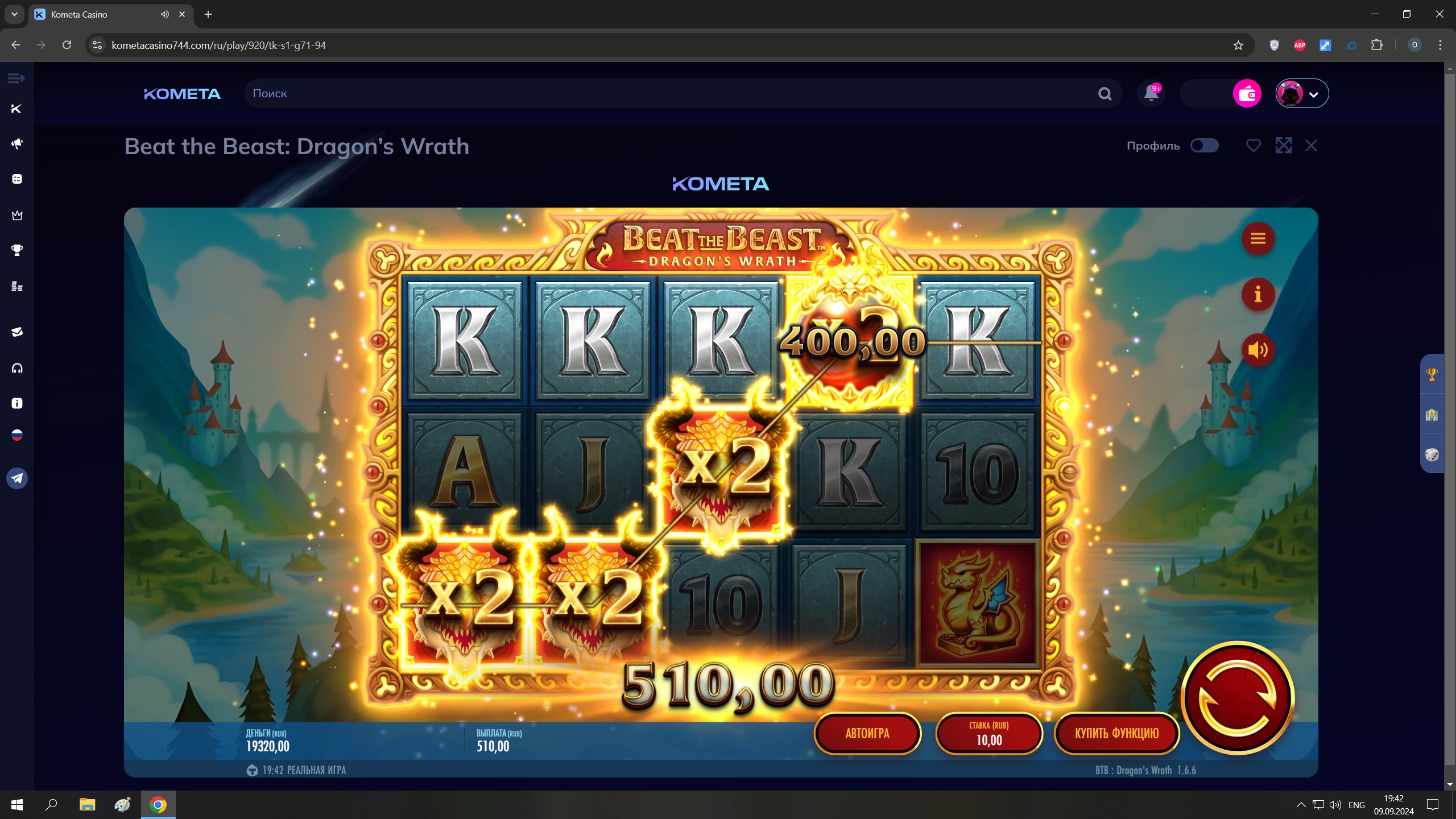This screenshot has width=1456, height=819.
Task: Open the dice tab on right panel
Action: pos(1432,454)
